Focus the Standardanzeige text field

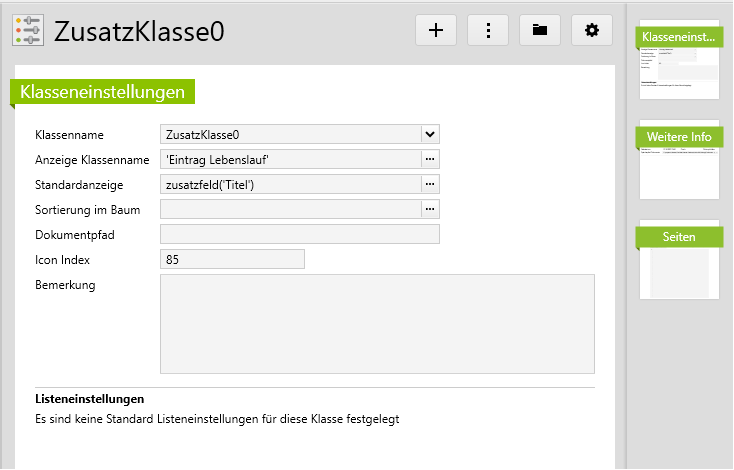[x=290, y=184]
